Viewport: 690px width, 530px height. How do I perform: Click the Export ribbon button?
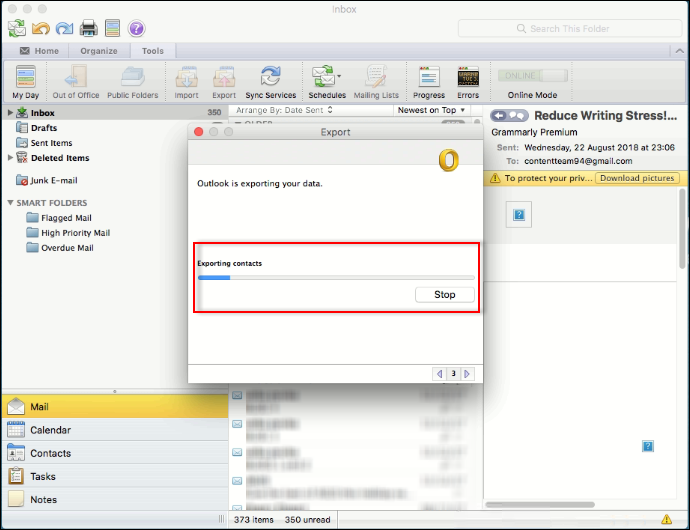[x=224, y=82]
